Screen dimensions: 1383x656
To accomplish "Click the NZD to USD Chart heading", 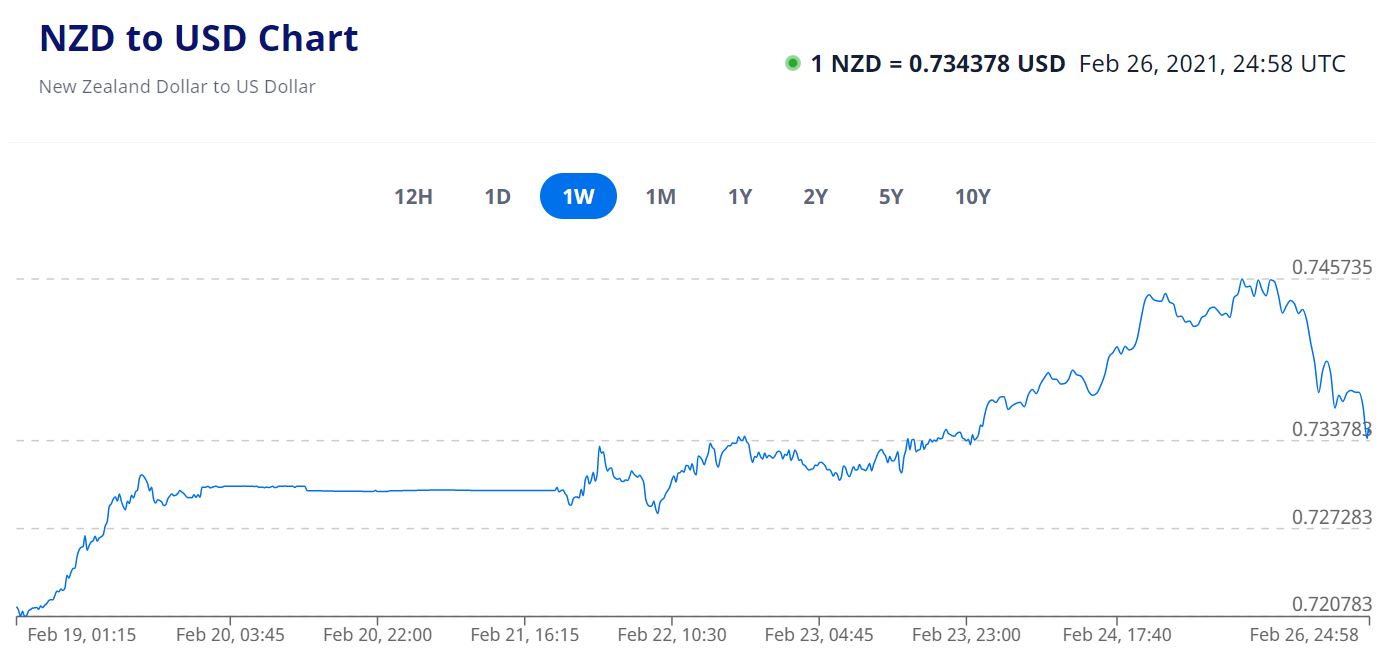I will point(198,39).
